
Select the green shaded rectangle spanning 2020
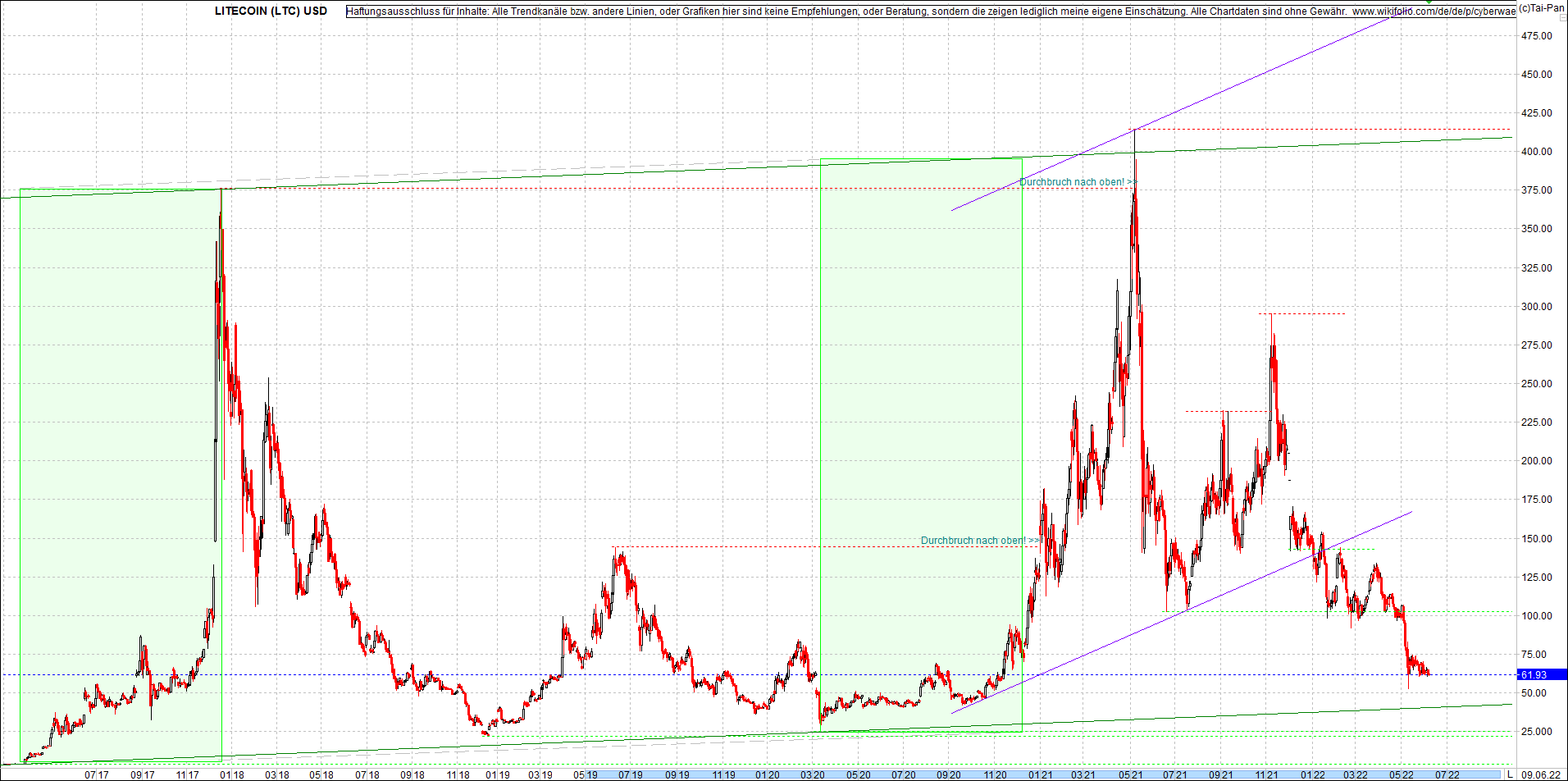(921, 445)
